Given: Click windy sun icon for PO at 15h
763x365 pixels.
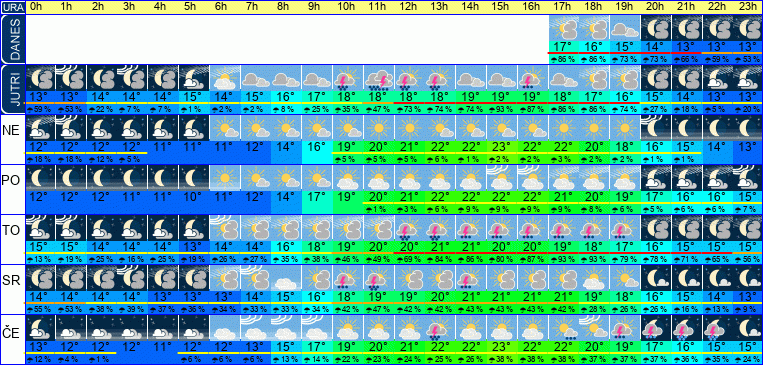Looking at the screenshot, I should (x=501, y=178).
